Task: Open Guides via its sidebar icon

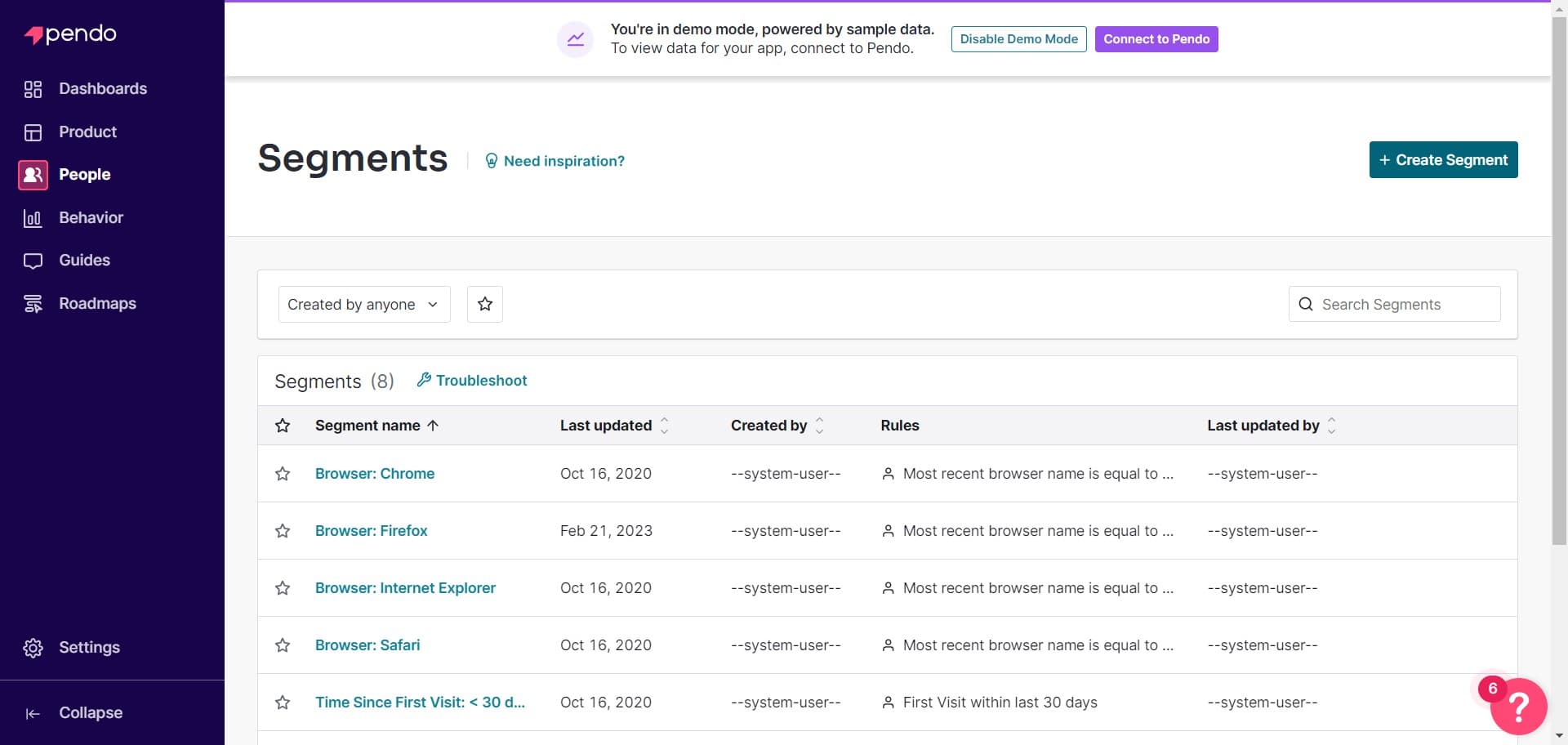Action: 33,260
